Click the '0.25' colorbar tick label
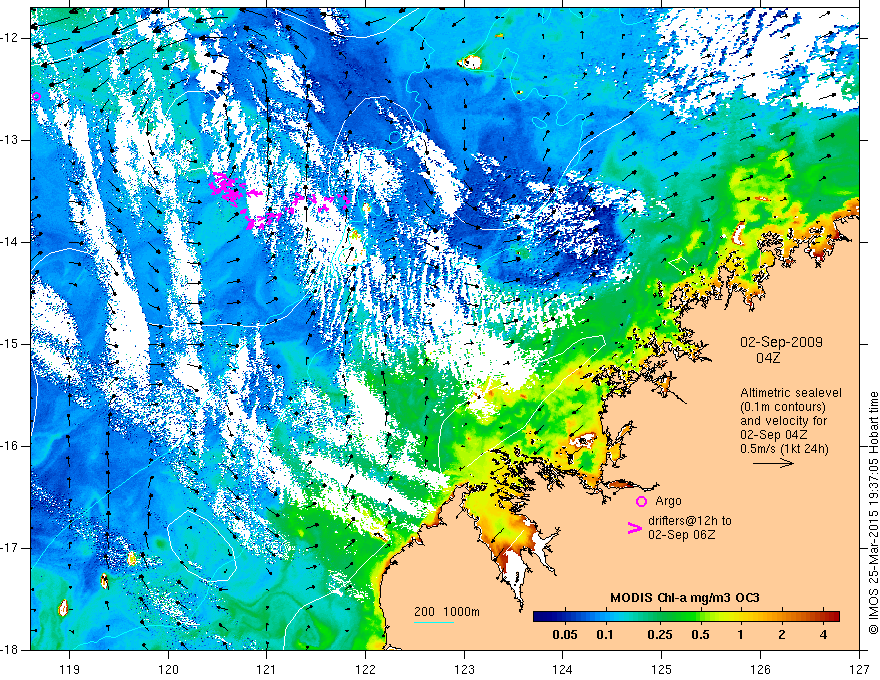The image size is (880, 680). (660, 635)
